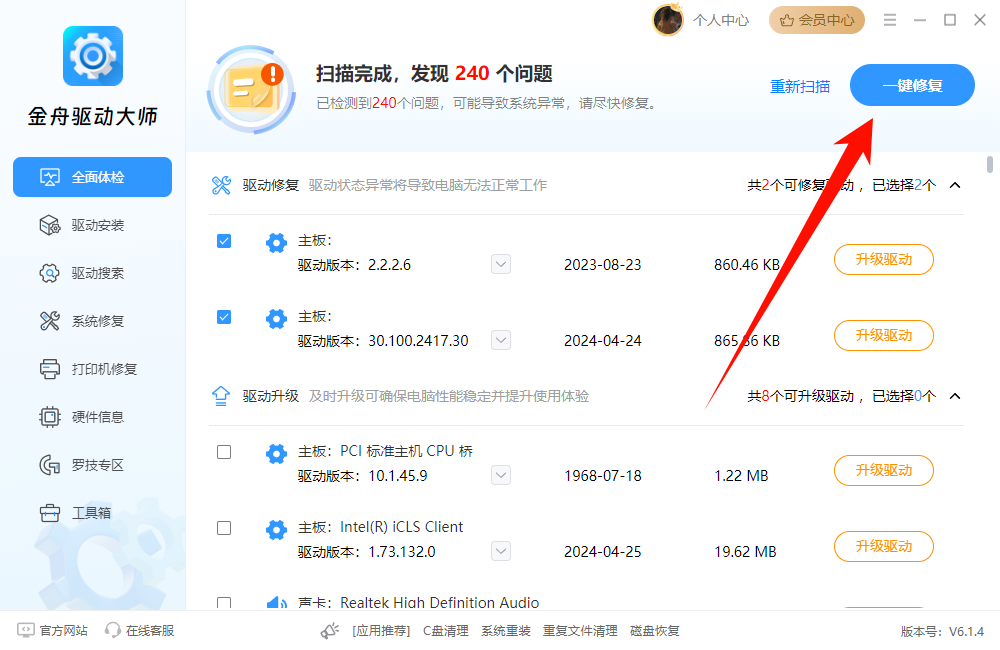This screenshot has width=1000, height=650.
Task: Open the 系统修复 section
Action: 92,321
